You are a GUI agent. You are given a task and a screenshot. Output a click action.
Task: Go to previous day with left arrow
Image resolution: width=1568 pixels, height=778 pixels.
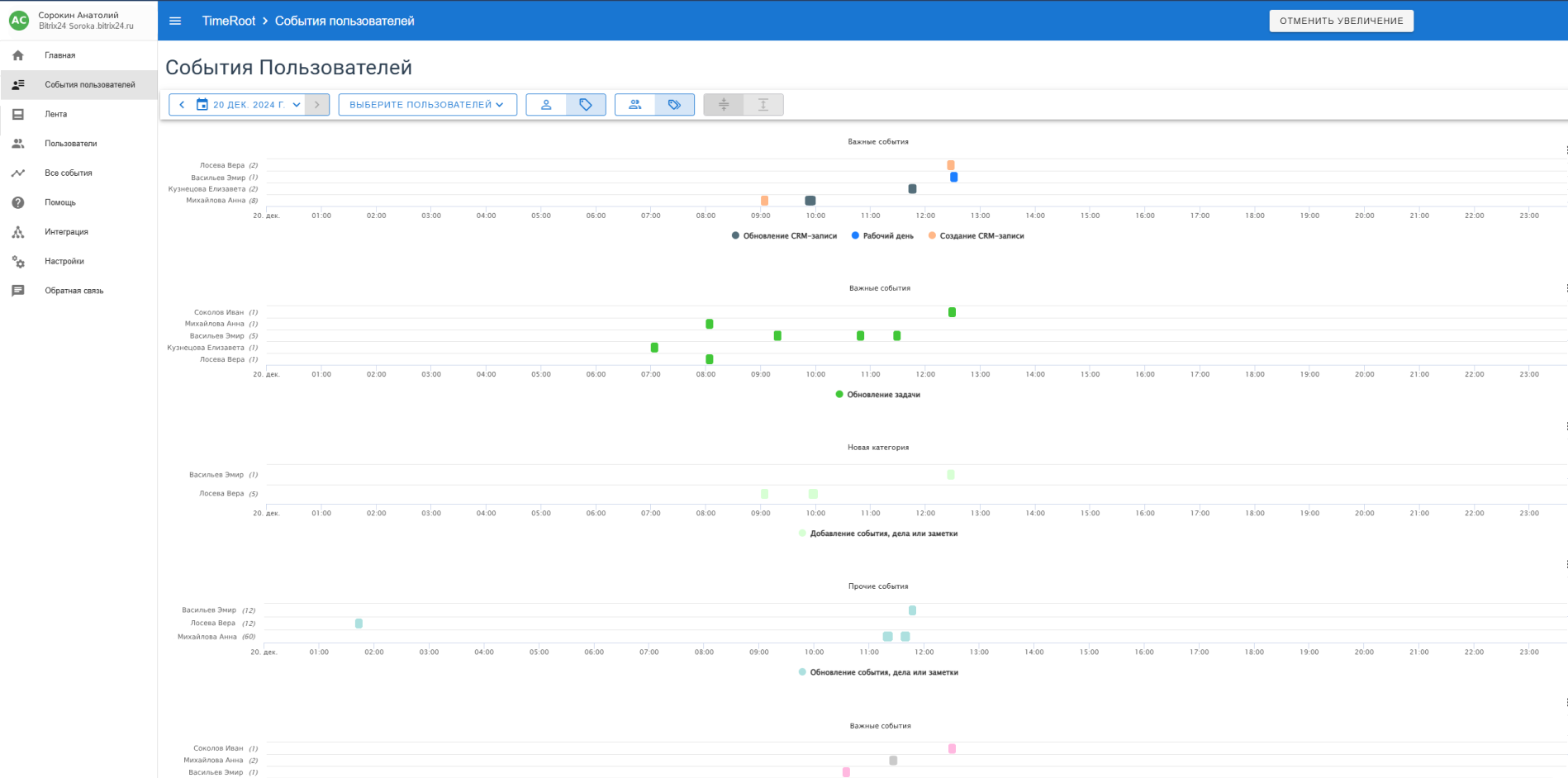pos(182,105)
